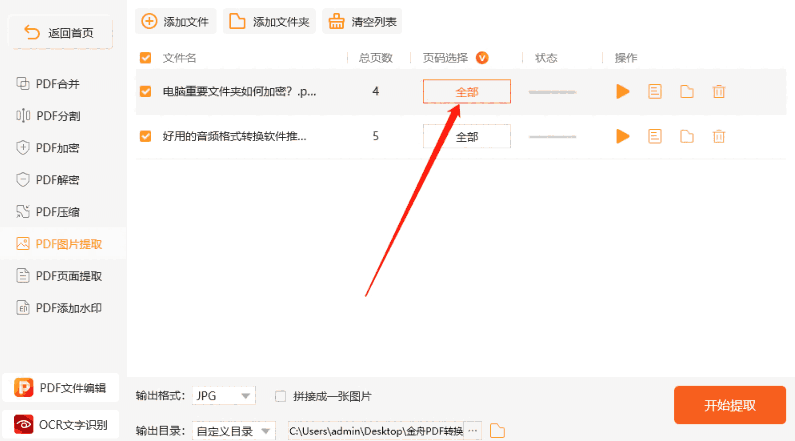Click the page count 4 cell

coord(376,91)
